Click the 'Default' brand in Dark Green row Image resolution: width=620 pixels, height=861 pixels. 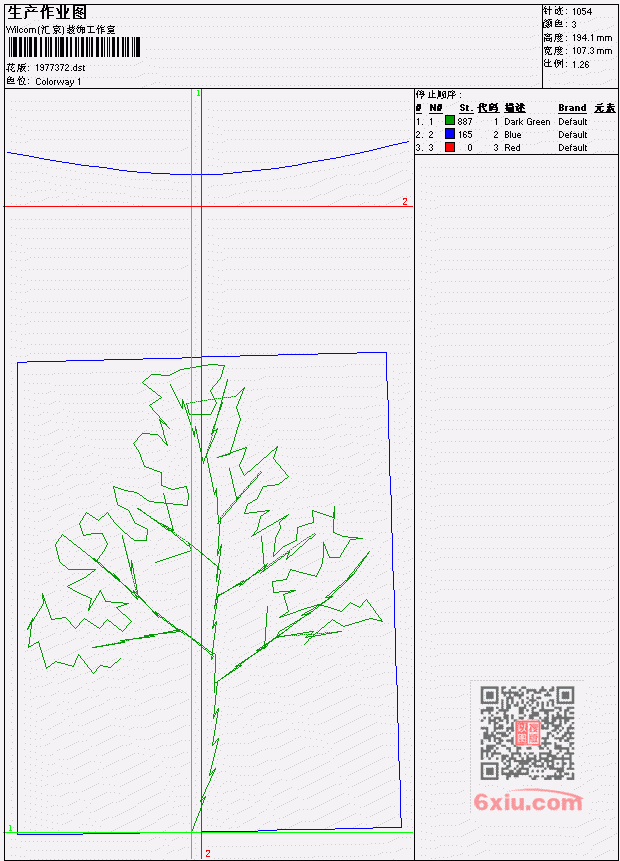pyautogui.click(x=573, y=122)
